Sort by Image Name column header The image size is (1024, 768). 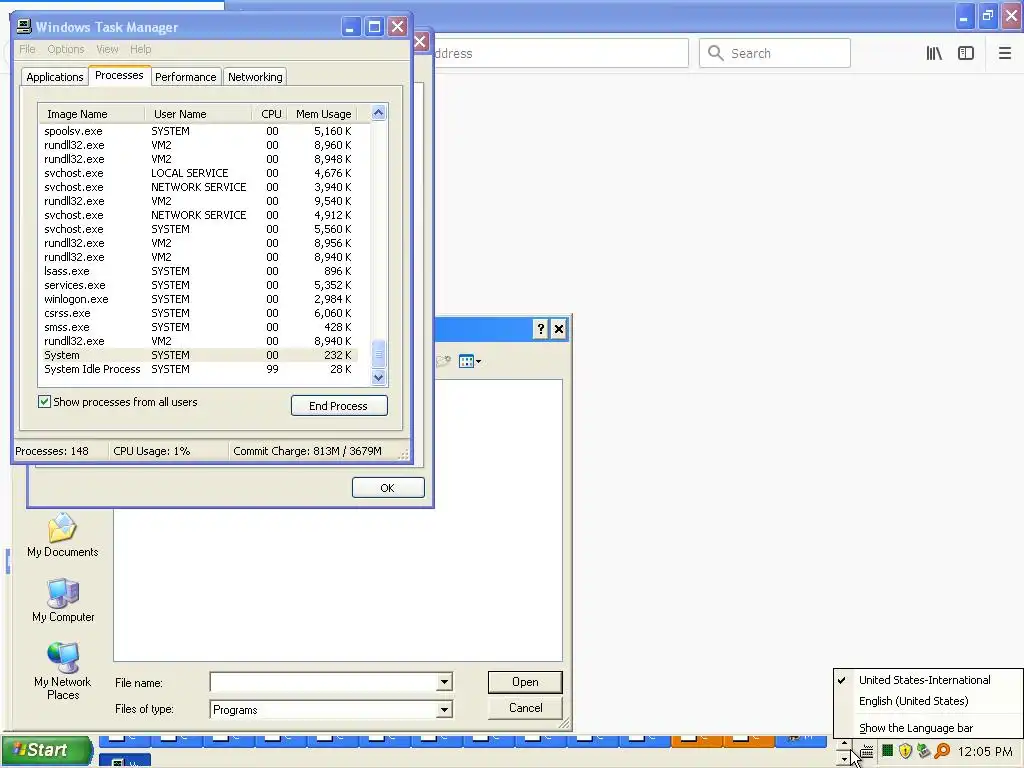[x=91, y=114]
